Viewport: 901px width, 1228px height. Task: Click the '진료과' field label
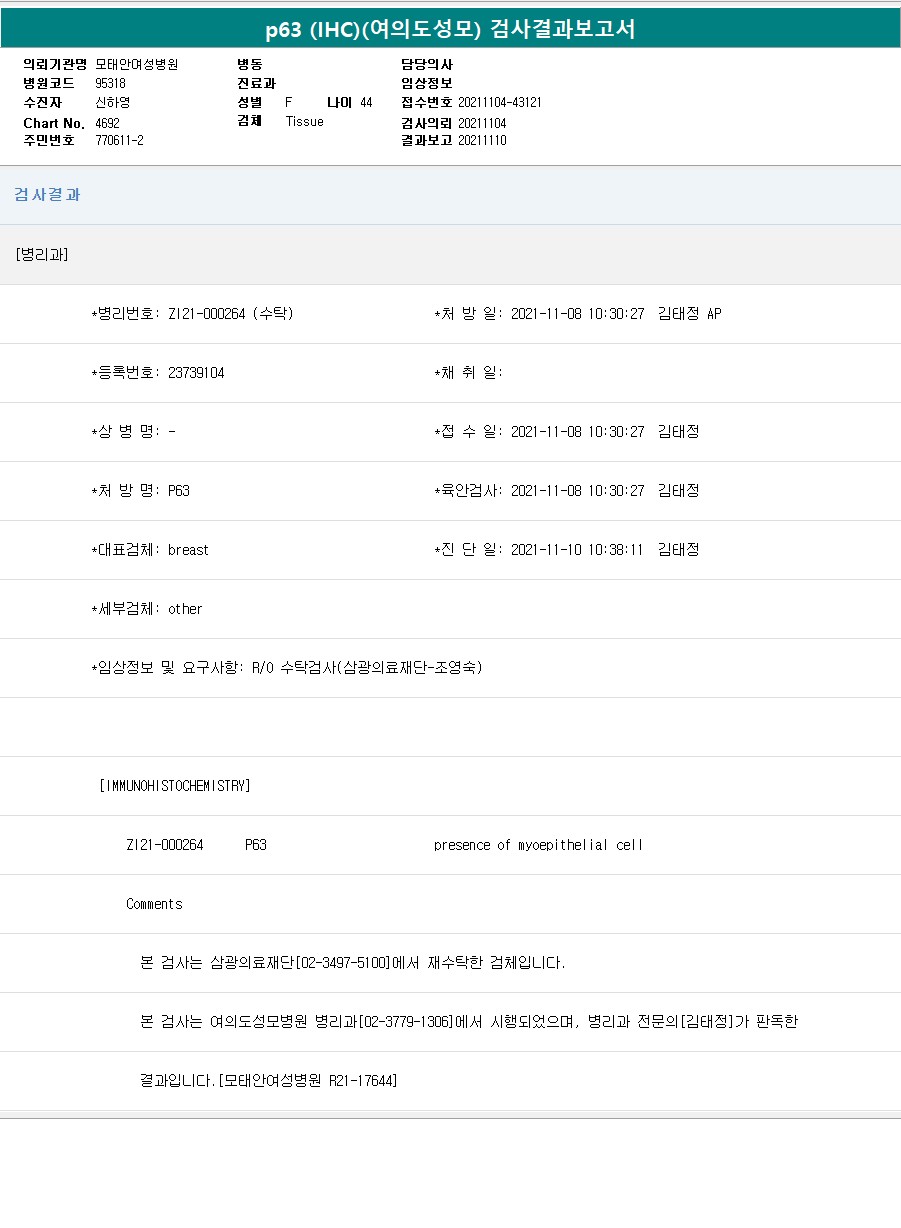tap(256, 83)
